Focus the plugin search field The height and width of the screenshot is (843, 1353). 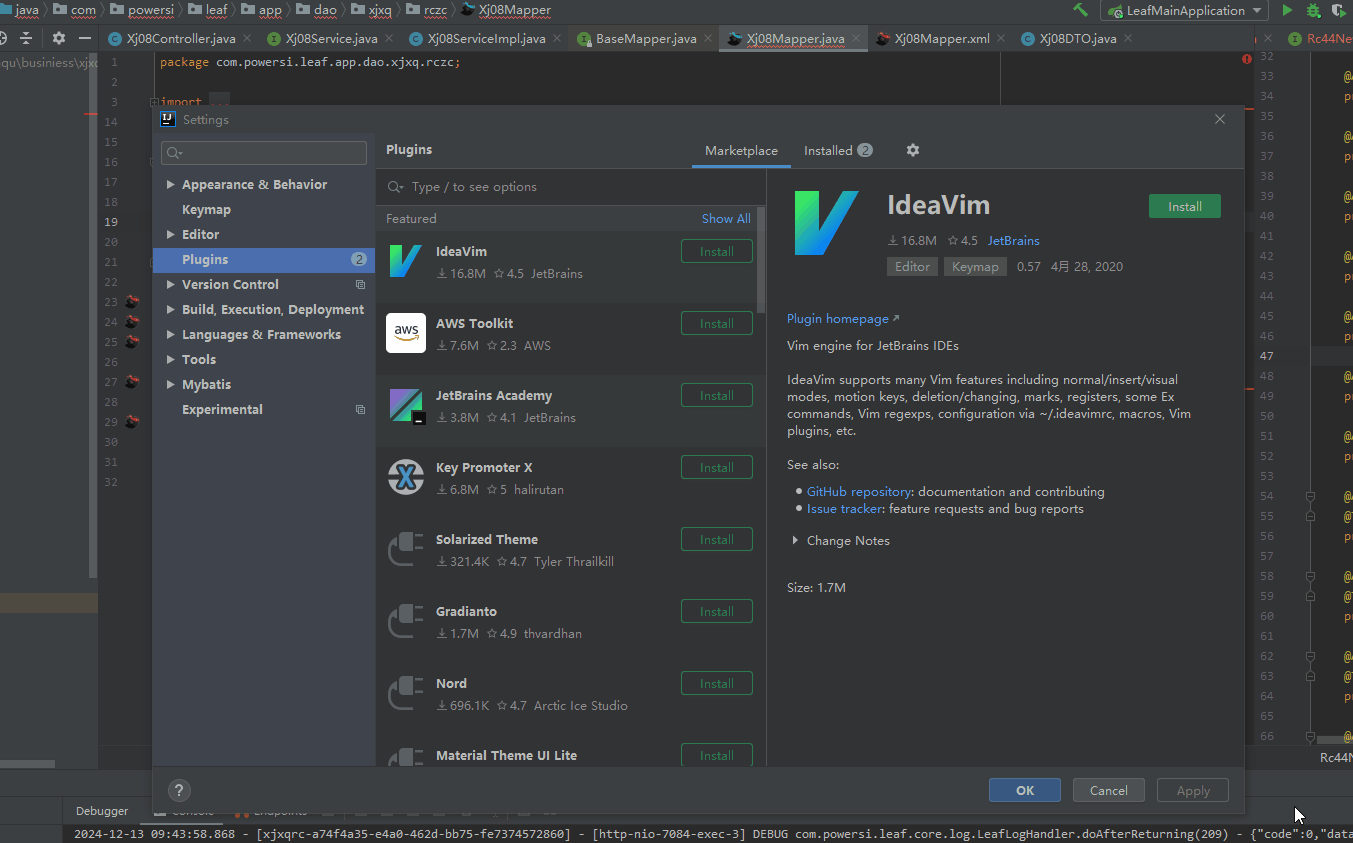571,187
